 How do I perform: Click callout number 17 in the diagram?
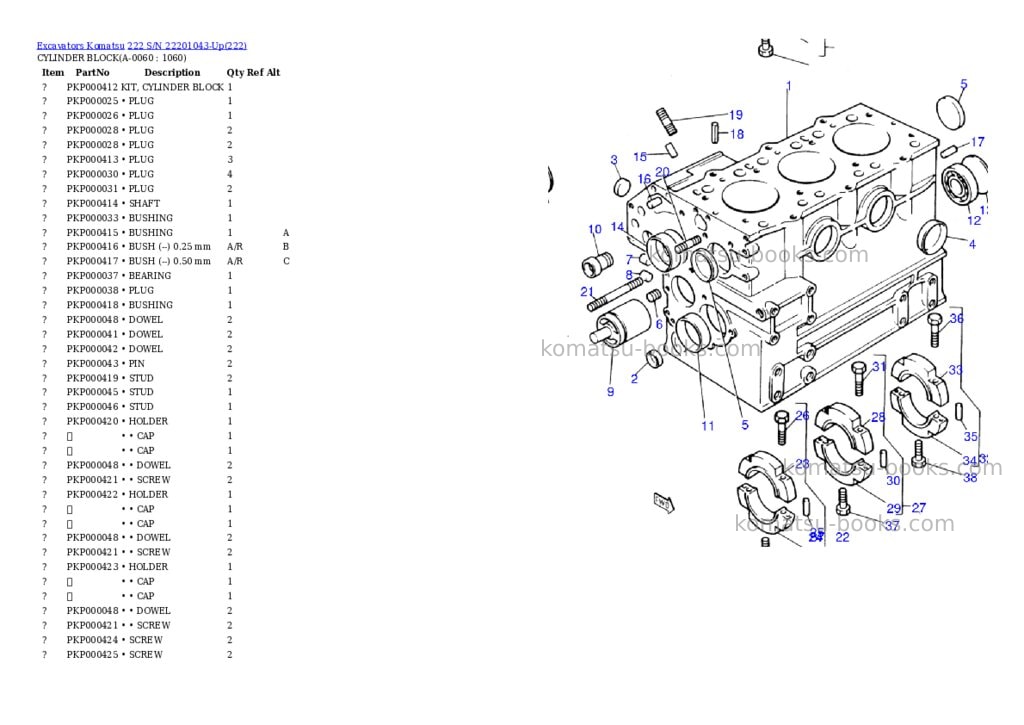(x=978, y=142)
